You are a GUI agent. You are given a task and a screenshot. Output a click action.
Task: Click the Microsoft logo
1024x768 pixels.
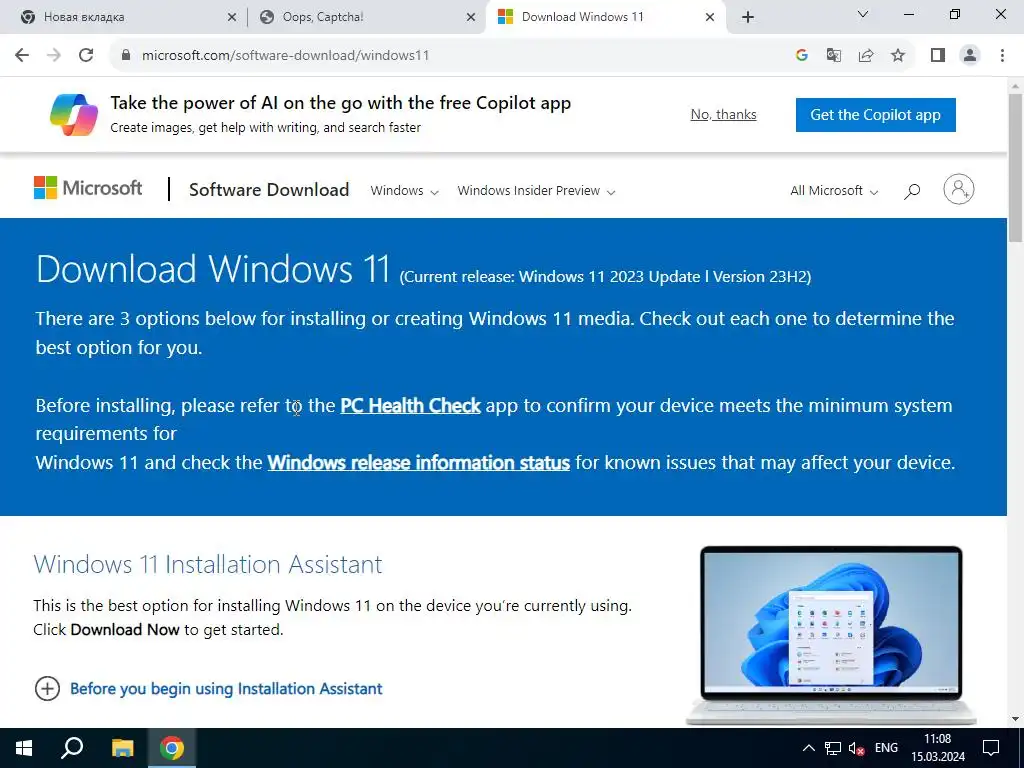click(x=88, y=188)
